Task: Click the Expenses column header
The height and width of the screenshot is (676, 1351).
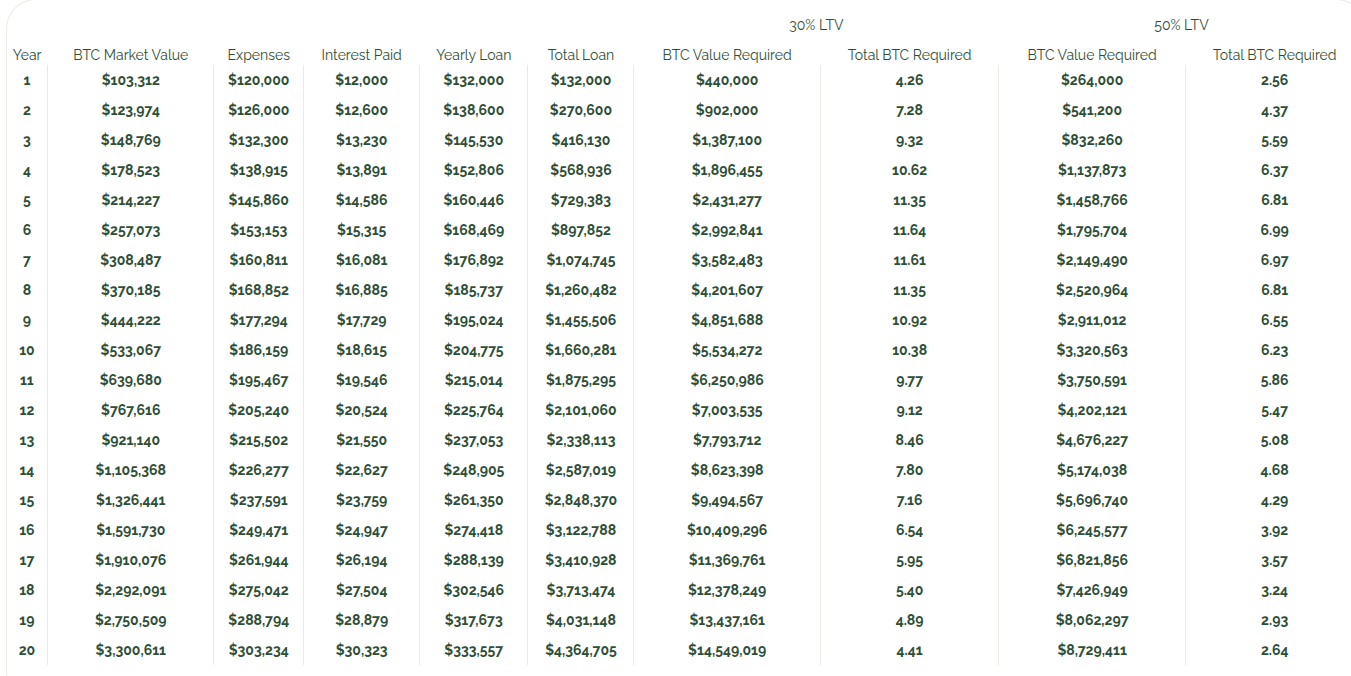Action: point(258,55)
